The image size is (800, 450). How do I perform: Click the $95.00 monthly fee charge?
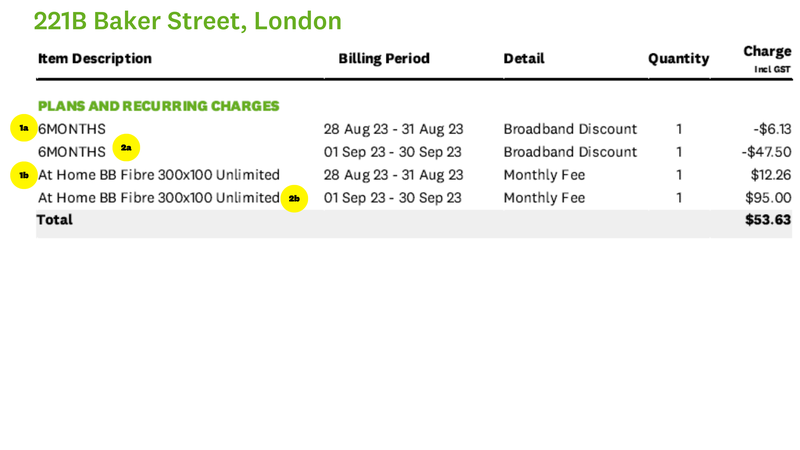point(769,198)
